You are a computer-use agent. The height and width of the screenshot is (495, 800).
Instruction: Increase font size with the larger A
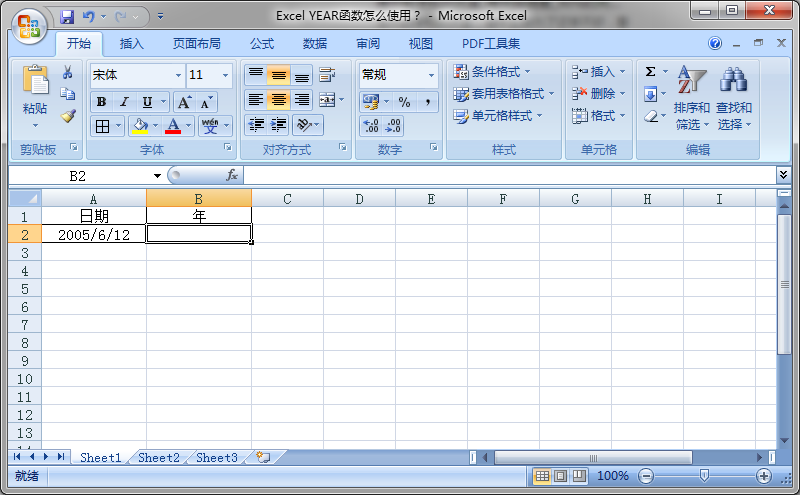tap(184, 102)
